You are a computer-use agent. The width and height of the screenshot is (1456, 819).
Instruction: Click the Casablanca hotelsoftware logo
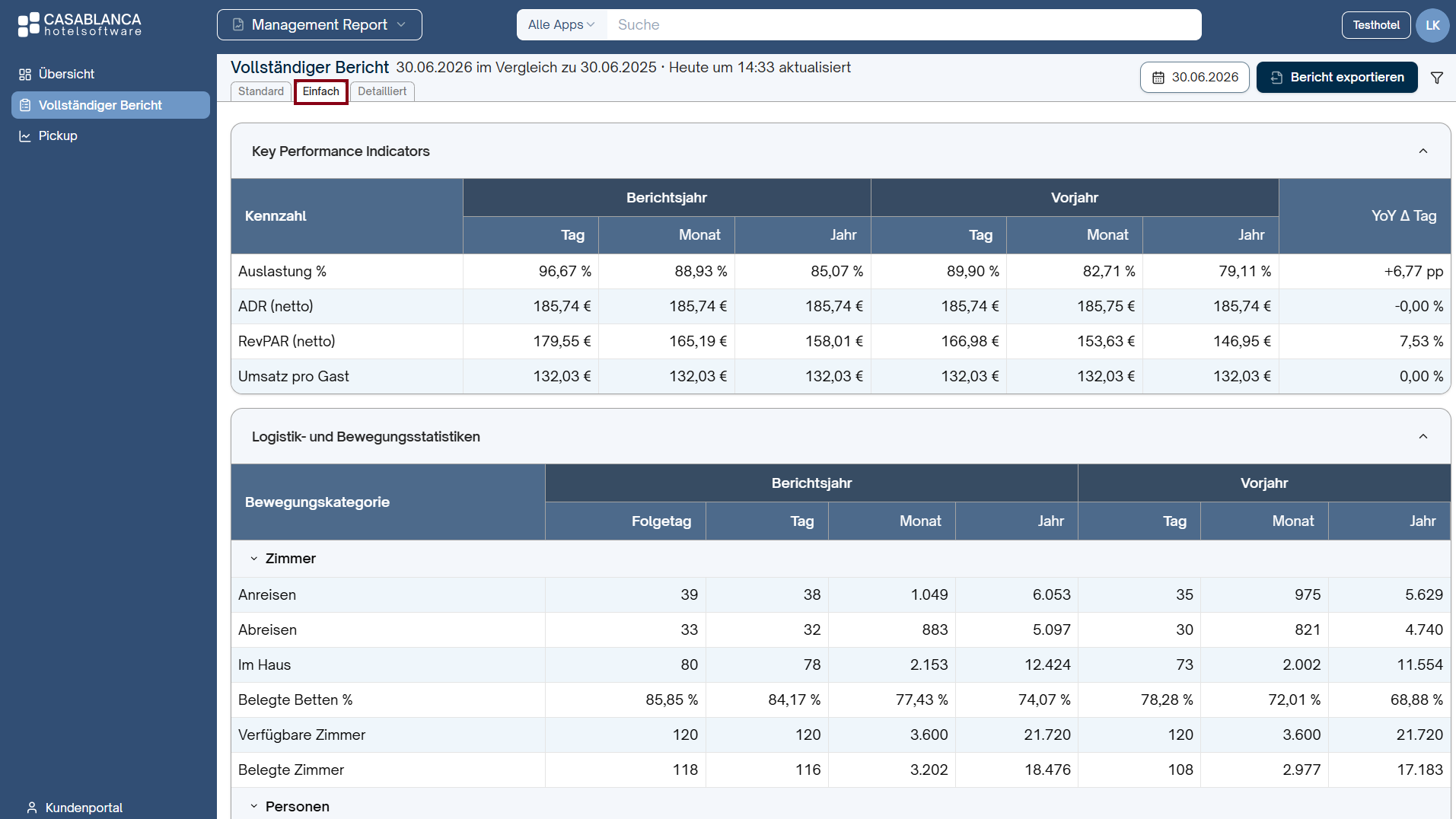[x=80, y=24]
